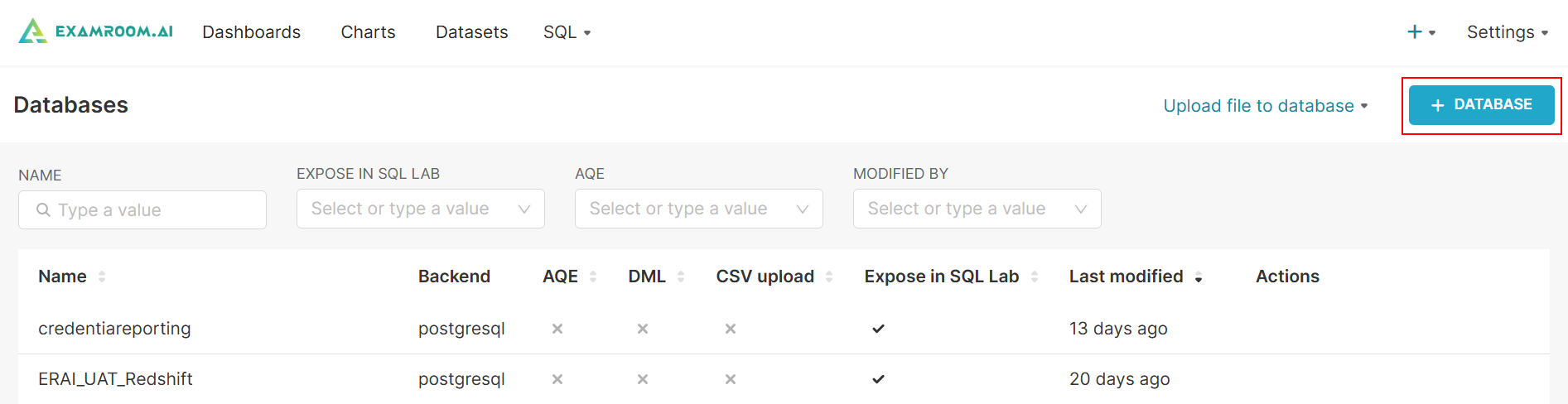1568x404 pixels.
Task: Open the Charts page
Action: tap(368, 32)
